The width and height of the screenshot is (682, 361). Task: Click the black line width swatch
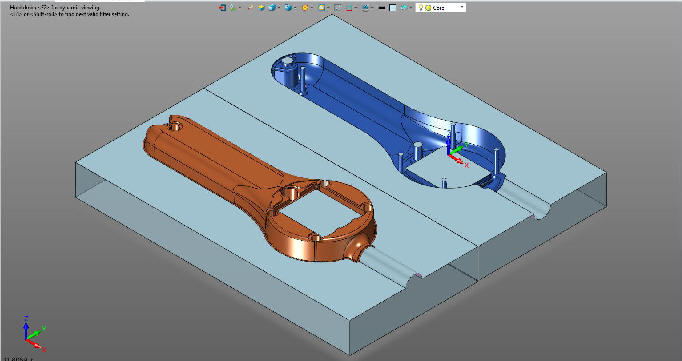tap(382, 7)
